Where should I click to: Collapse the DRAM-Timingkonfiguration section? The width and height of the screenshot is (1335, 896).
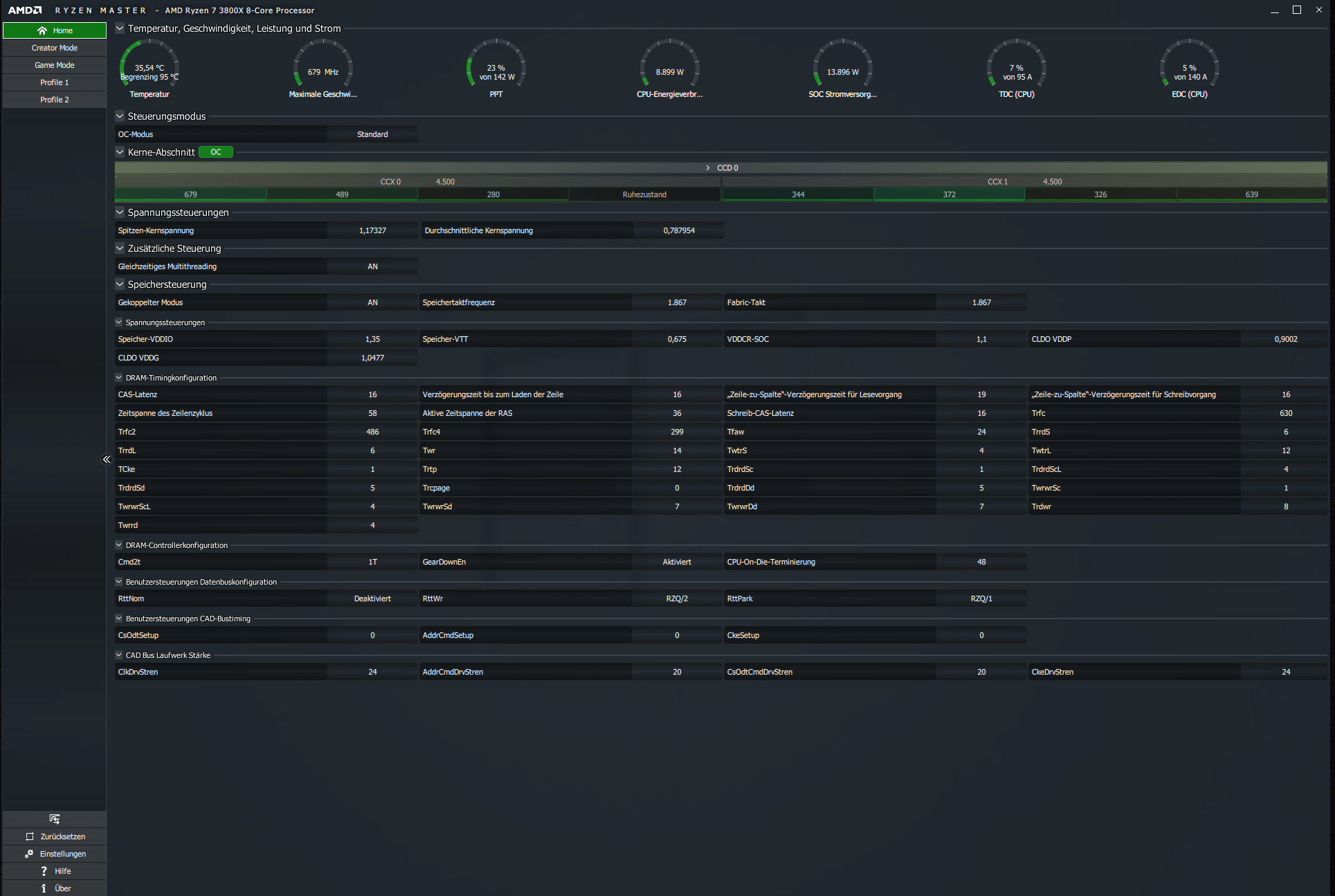click(119, 378)
